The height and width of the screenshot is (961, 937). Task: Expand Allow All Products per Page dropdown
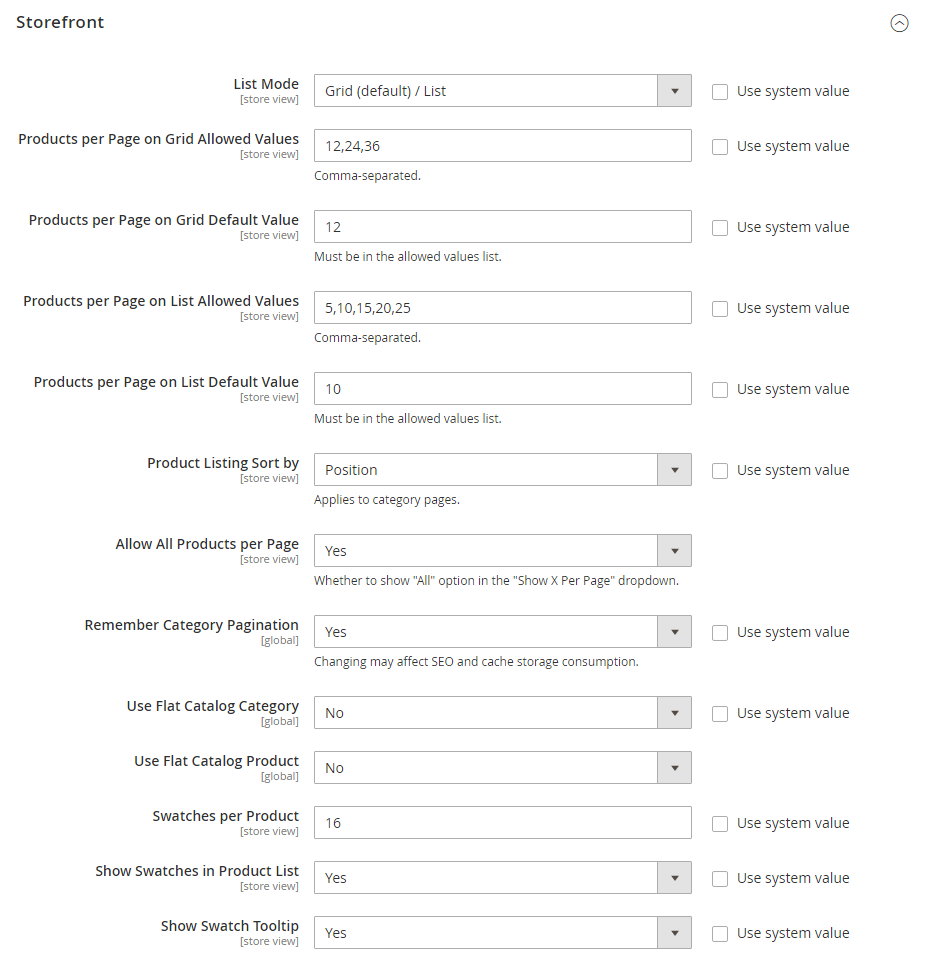tap(503, 550)
